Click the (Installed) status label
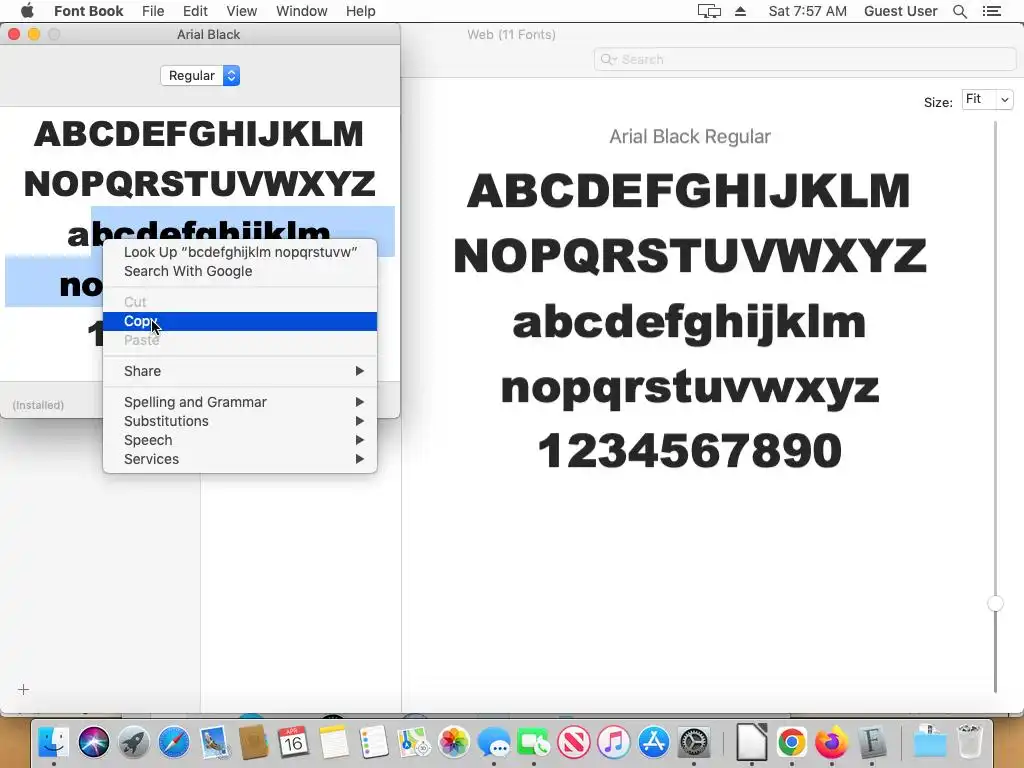 pyautogui.click(x=39, y=405)
